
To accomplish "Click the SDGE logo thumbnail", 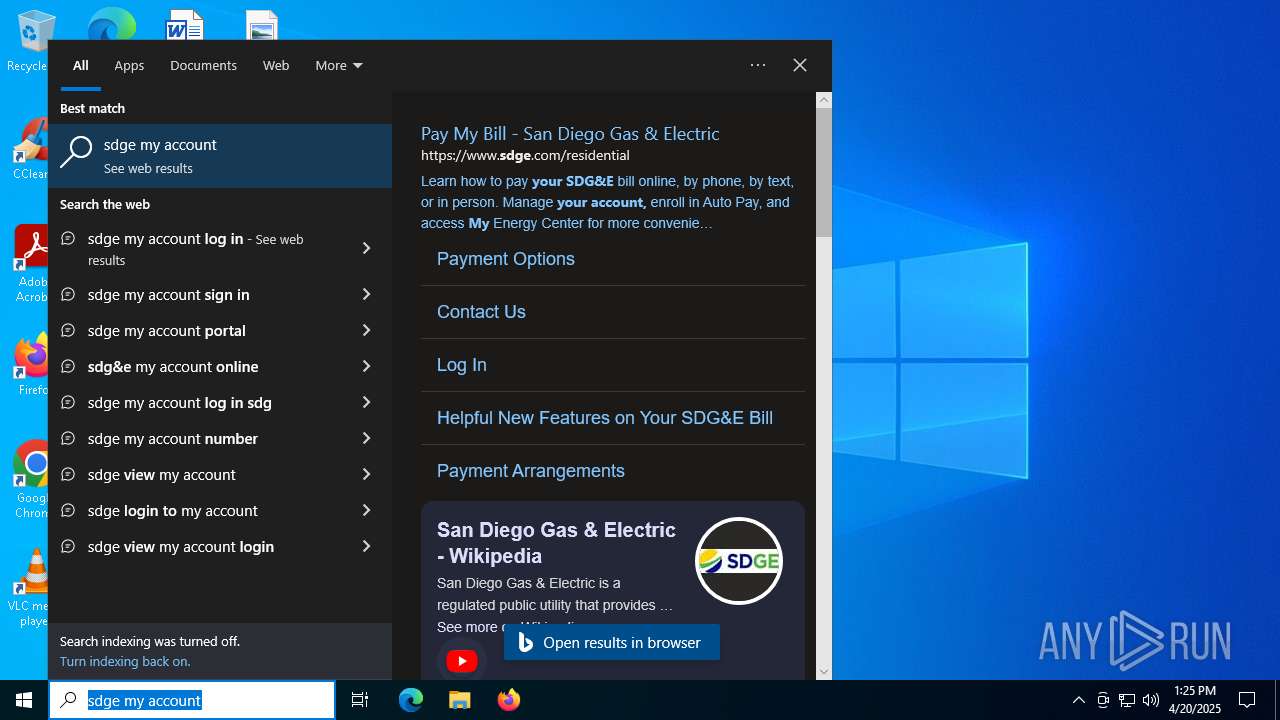I will click(739, 561).
